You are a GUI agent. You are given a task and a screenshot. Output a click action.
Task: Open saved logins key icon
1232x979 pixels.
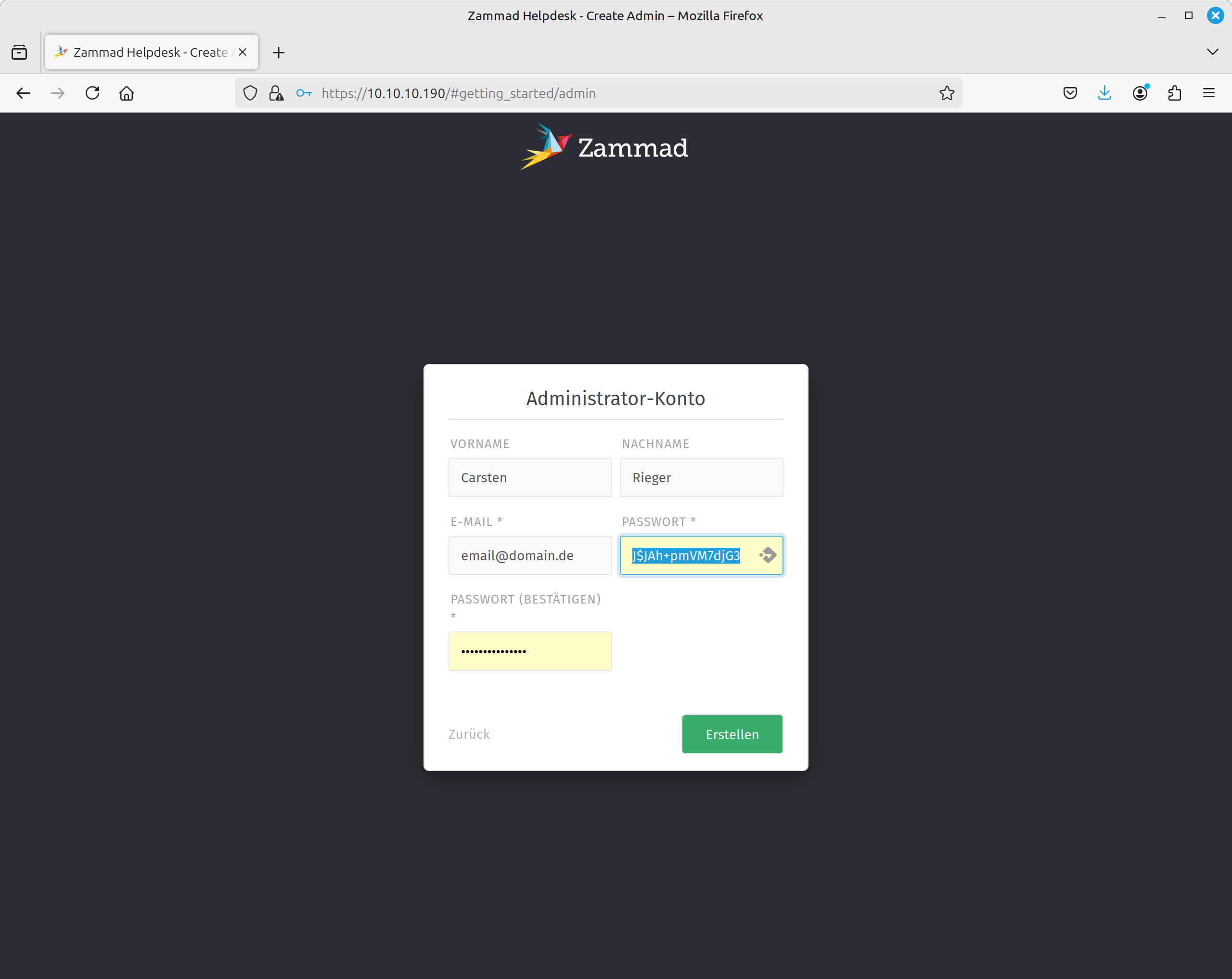[304, 93]
